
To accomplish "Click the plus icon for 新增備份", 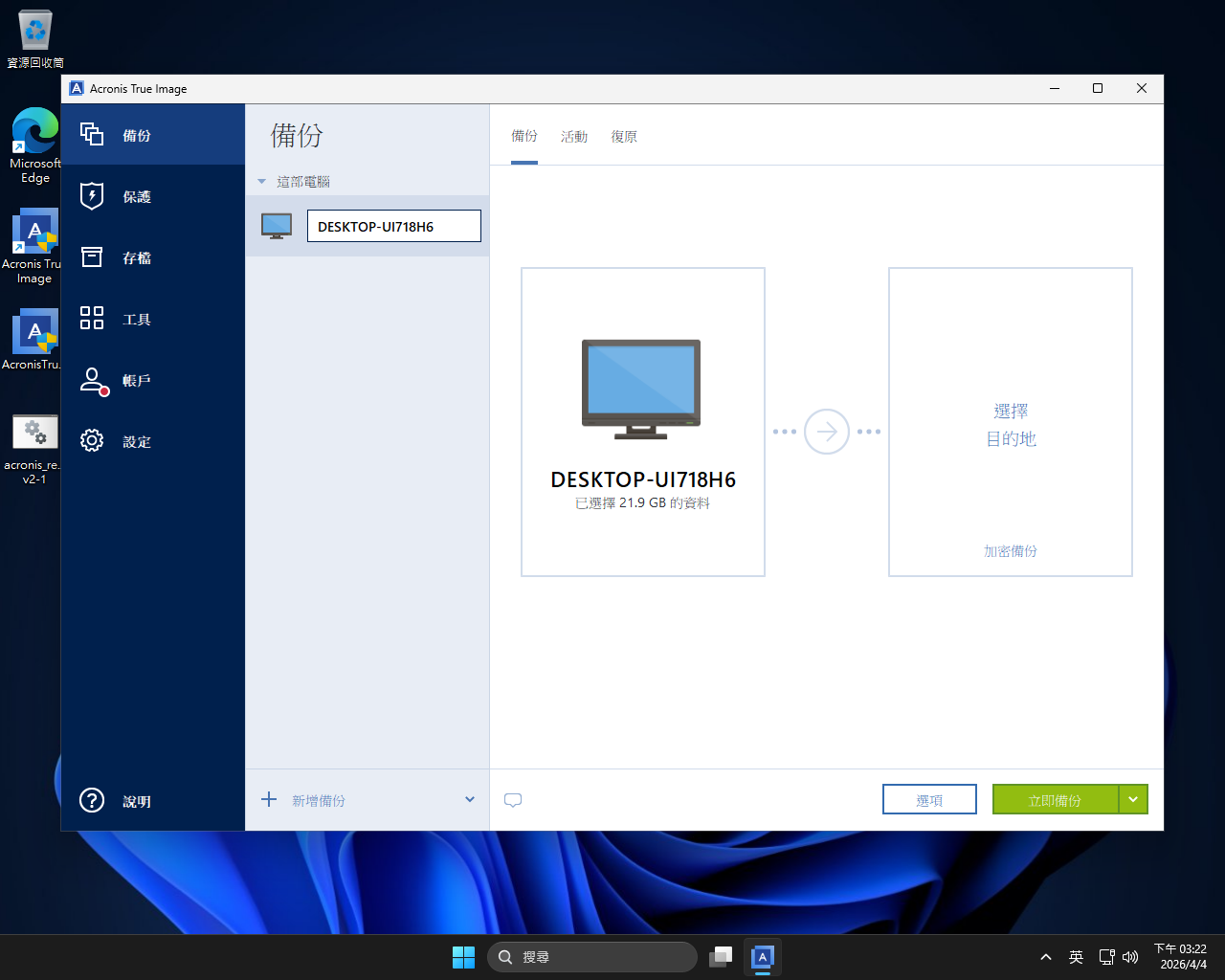I will tap(269, 799).
